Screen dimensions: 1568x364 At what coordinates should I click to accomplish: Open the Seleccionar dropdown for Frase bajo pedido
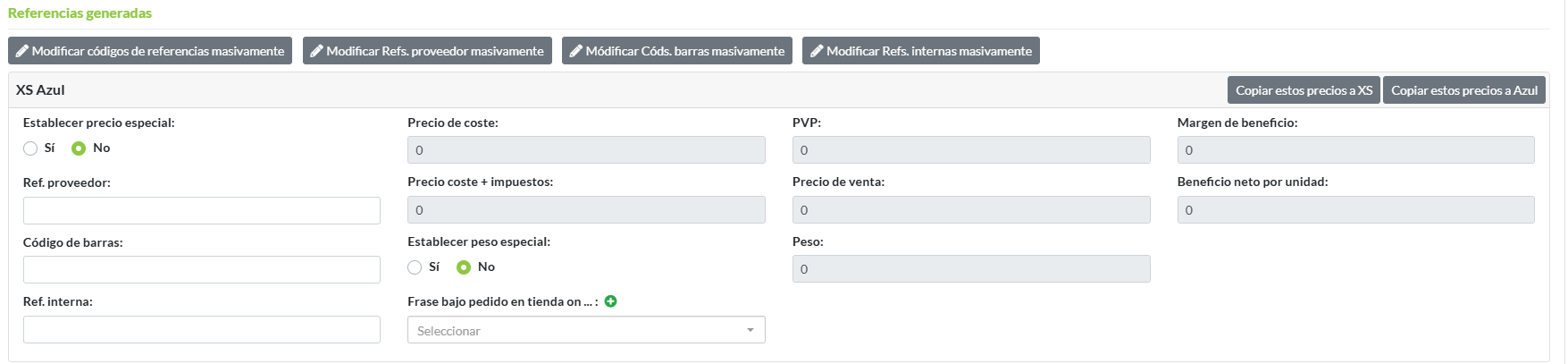click(586, 331)
